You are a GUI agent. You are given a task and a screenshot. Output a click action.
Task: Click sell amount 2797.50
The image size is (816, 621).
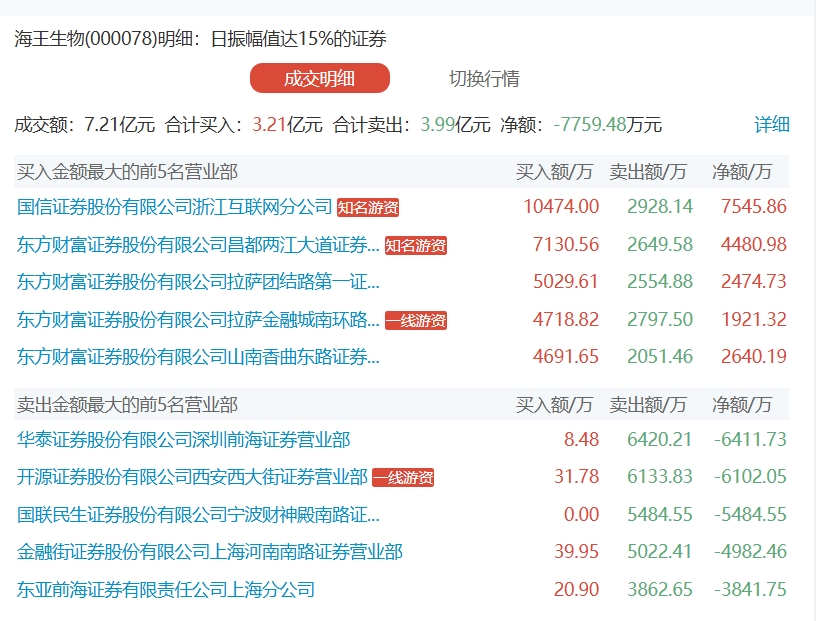click(660, 320)
